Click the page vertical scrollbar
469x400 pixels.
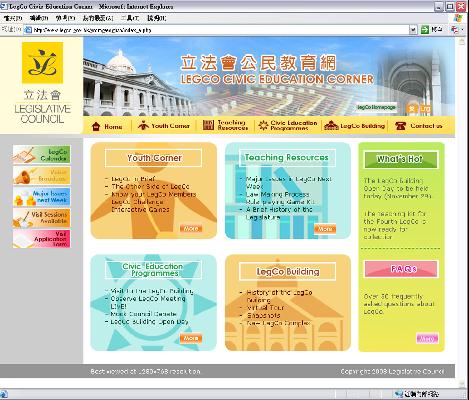[x=462, y=213]
